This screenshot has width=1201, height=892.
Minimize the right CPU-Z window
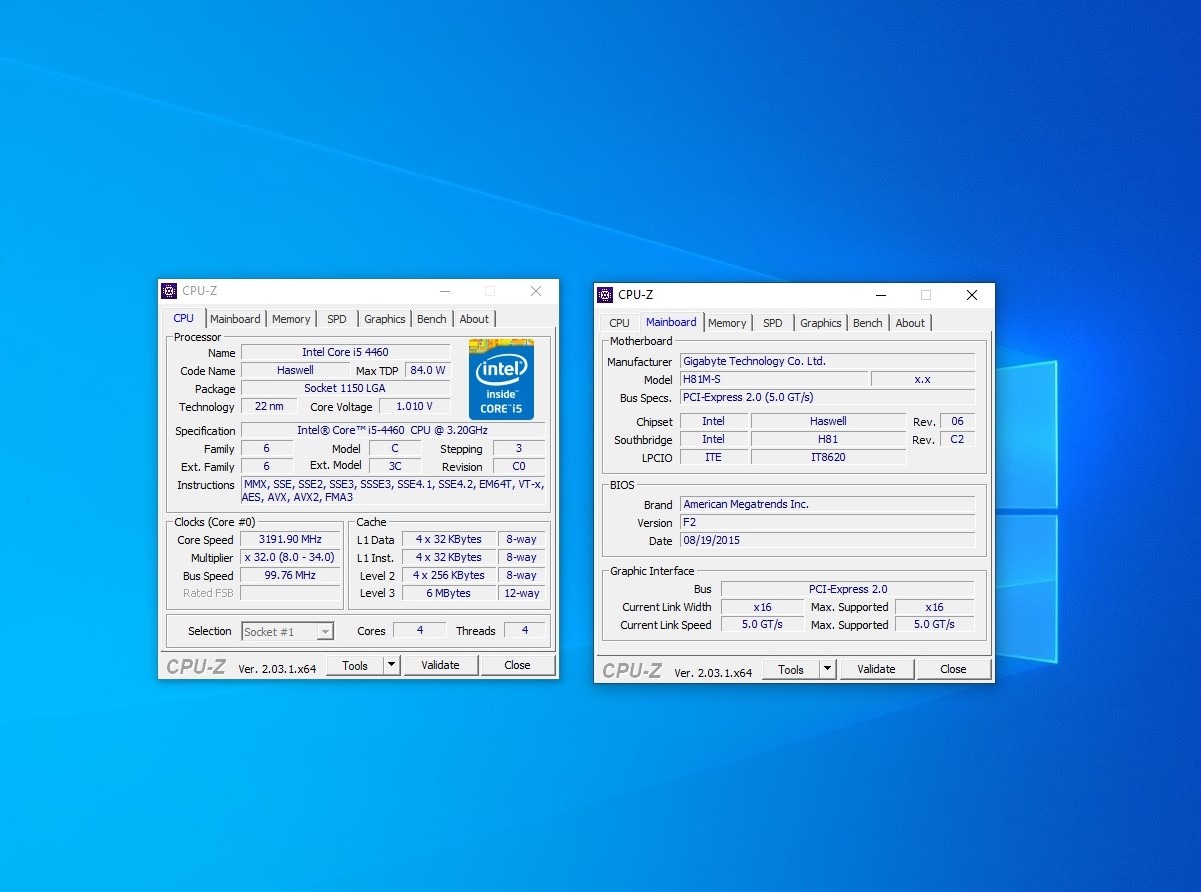880,295
